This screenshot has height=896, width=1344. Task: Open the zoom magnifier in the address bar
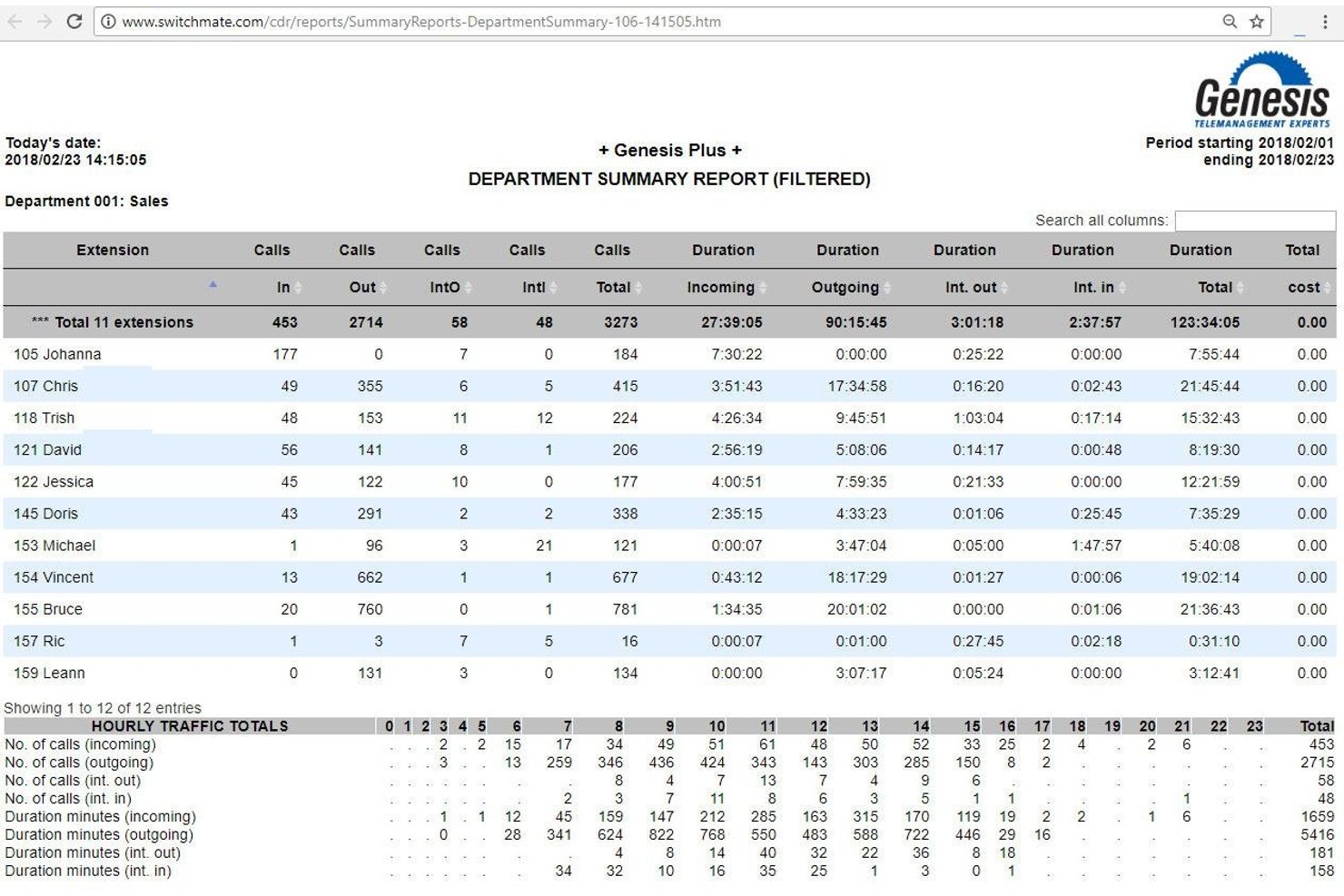1230,21
